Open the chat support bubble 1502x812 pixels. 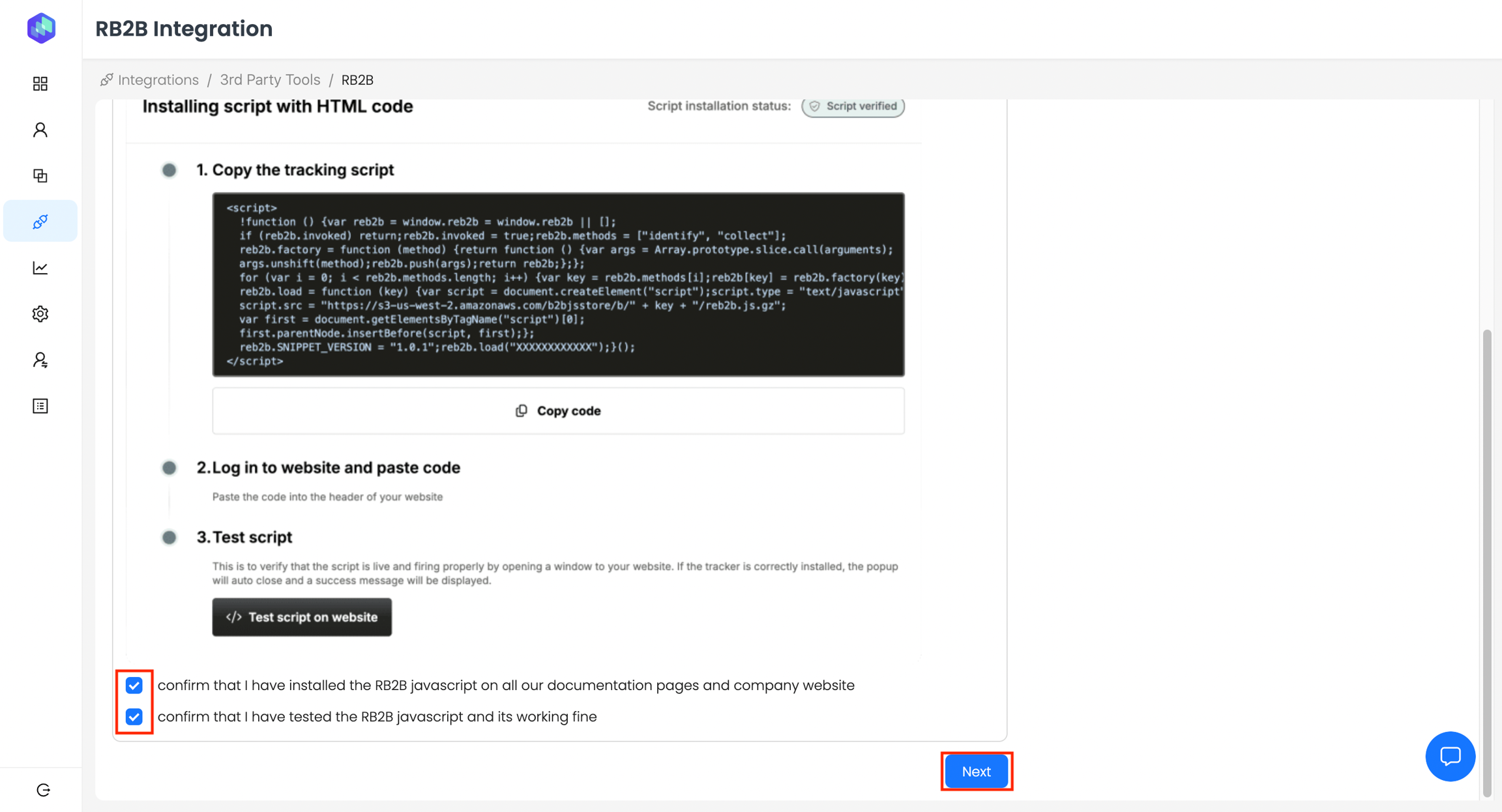[1450, 756]
